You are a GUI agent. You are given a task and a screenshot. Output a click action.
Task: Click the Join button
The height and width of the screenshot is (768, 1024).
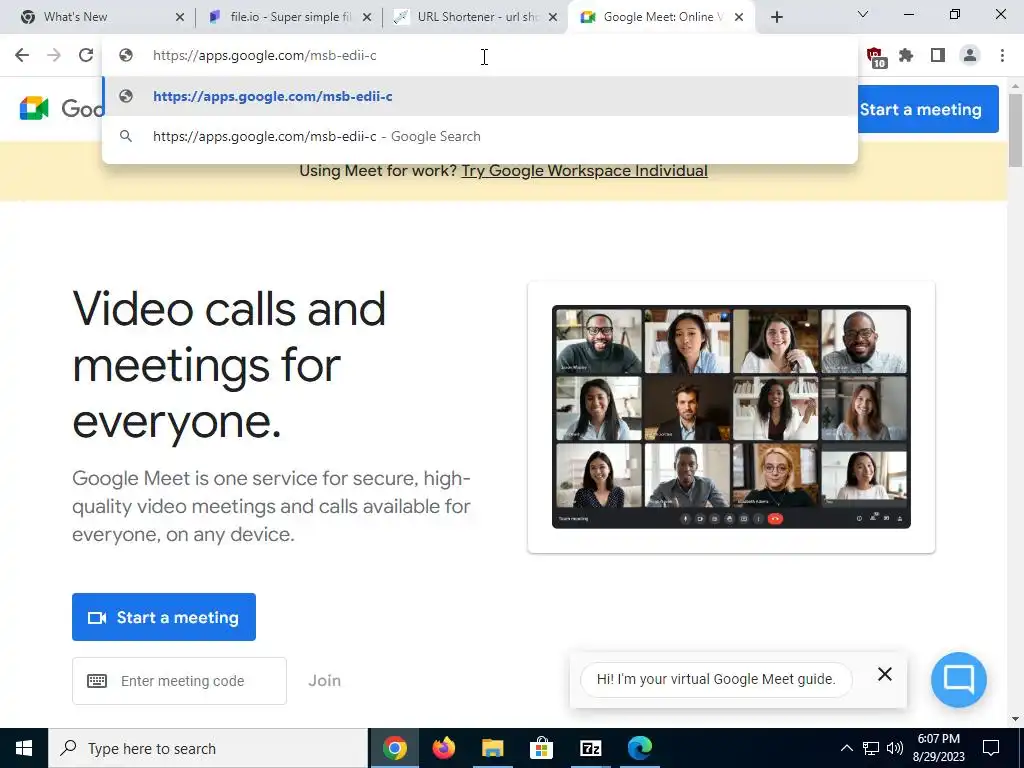325,681
